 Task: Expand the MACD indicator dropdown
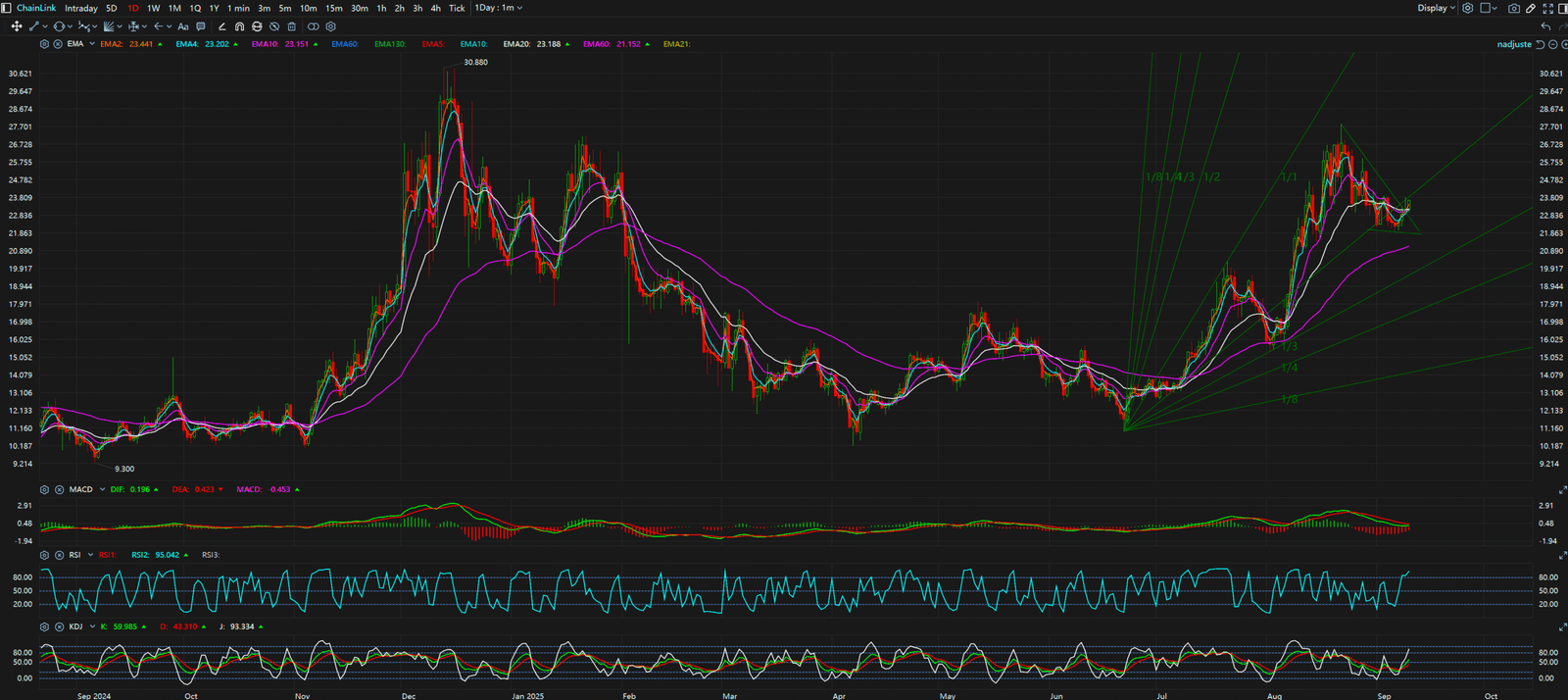(x=102, y=489)
